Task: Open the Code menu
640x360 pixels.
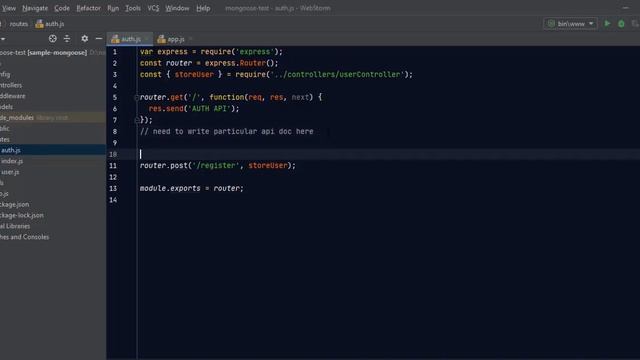Action: 62,8
